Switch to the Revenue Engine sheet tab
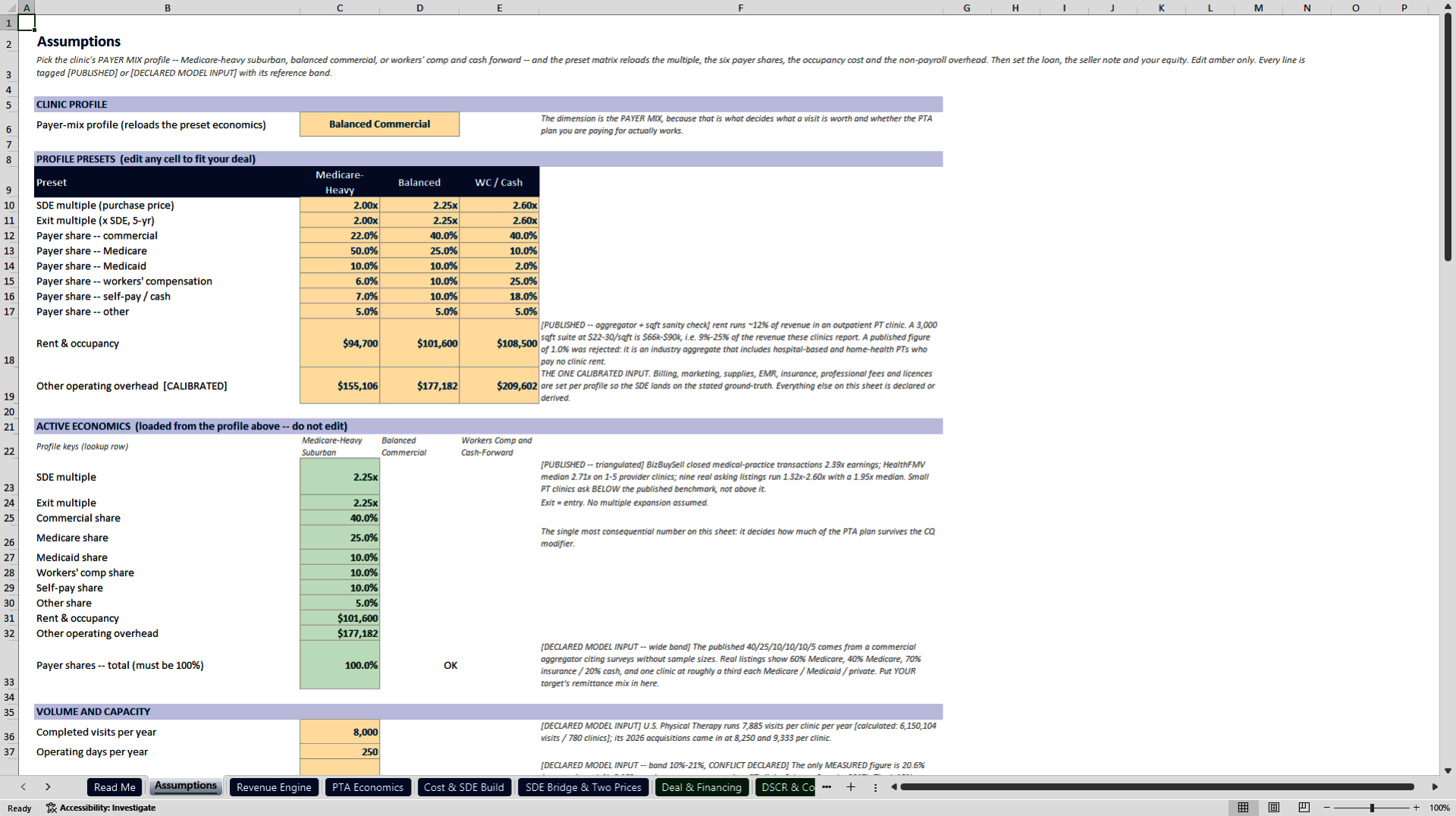 [274, 787]
